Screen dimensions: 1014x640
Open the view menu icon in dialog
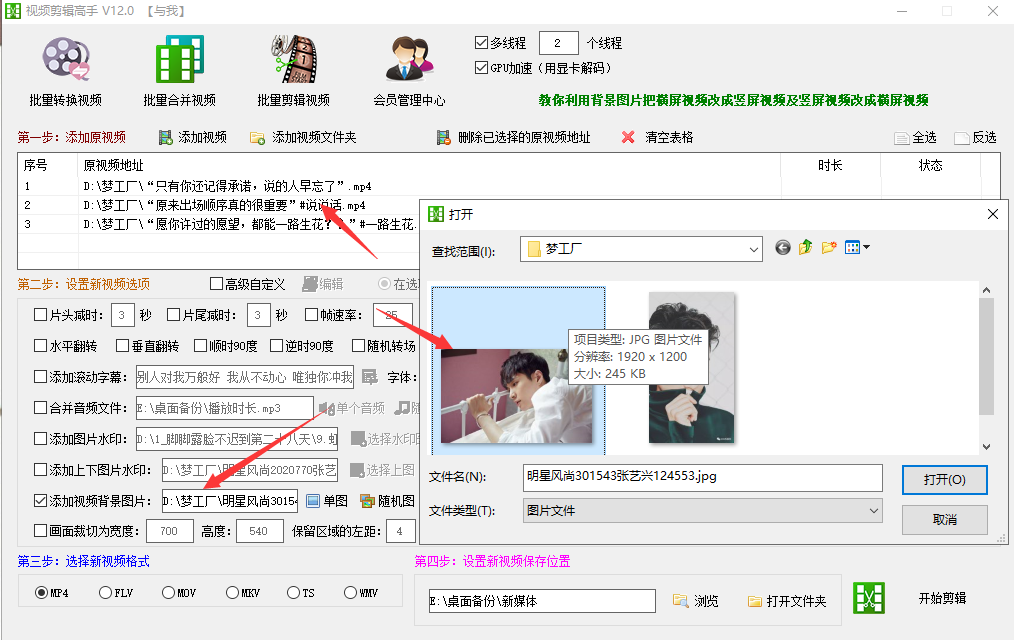pyautogui.click(x=857, y=247)
